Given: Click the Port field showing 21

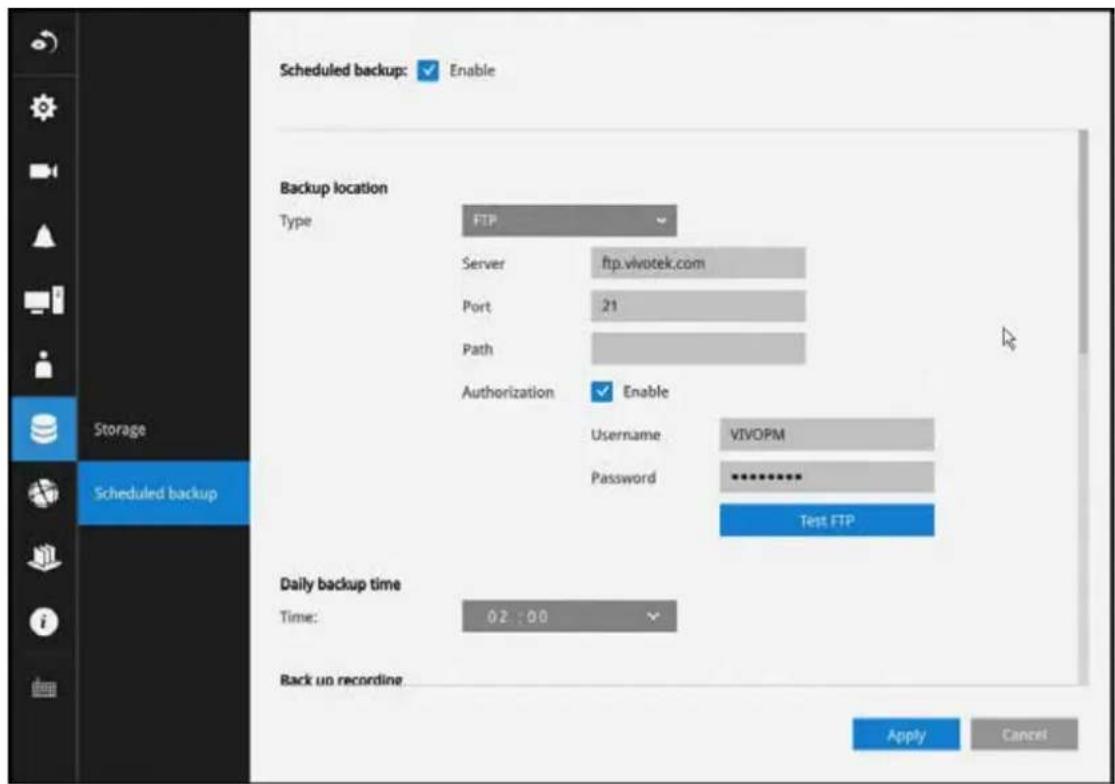Looking at the screenshot, I should tap(698, 306).
